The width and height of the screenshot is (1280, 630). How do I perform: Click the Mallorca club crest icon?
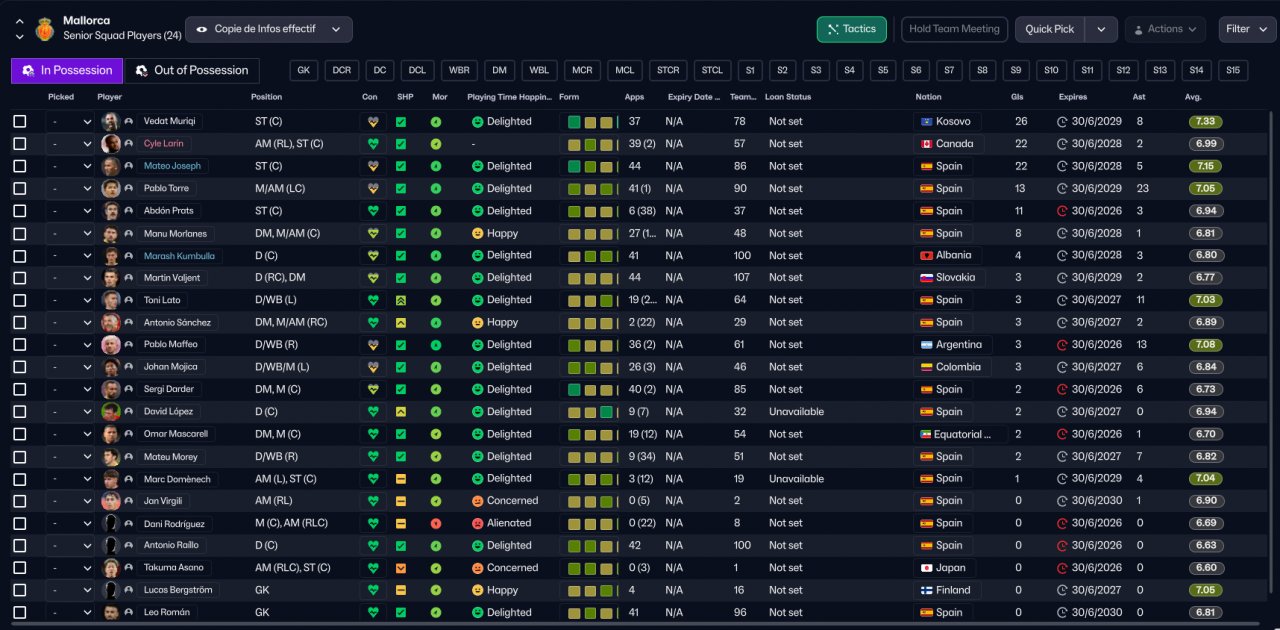coord(45,30)
